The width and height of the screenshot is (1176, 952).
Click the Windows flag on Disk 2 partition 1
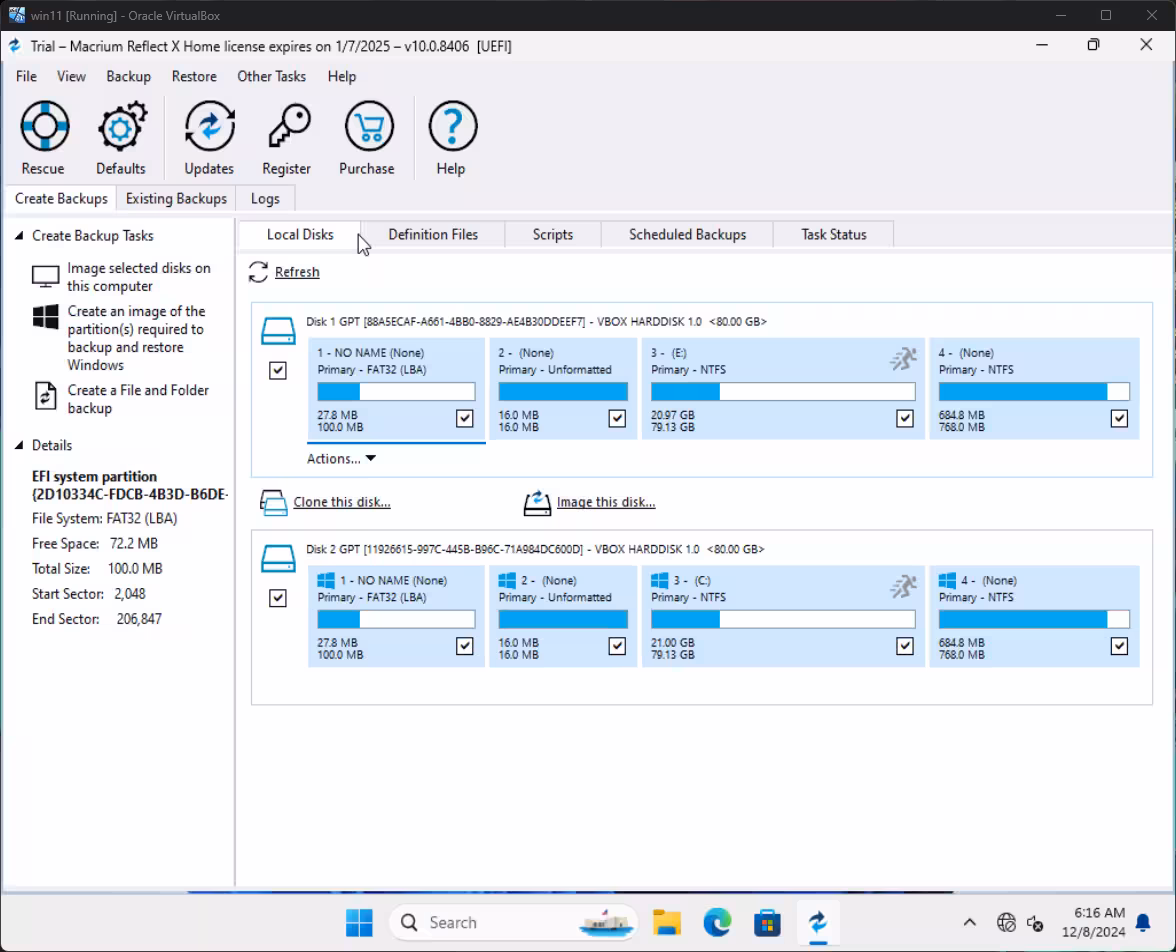tap(326, 581)
